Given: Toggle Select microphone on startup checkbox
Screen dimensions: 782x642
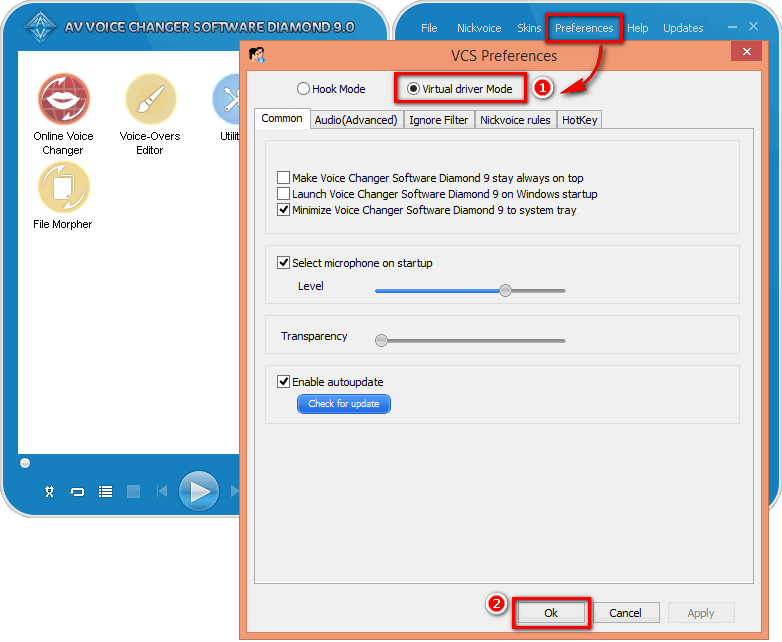Looking at the screenshot, I should click(283, 262).
